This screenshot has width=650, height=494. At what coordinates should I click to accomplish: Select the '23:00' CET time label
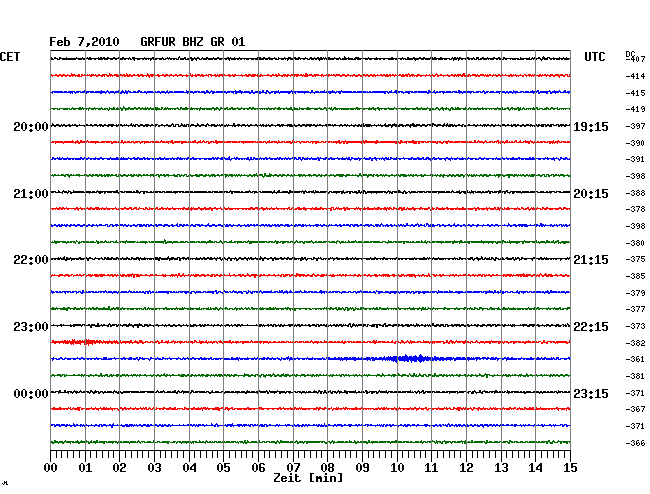(x=31, y=327)
